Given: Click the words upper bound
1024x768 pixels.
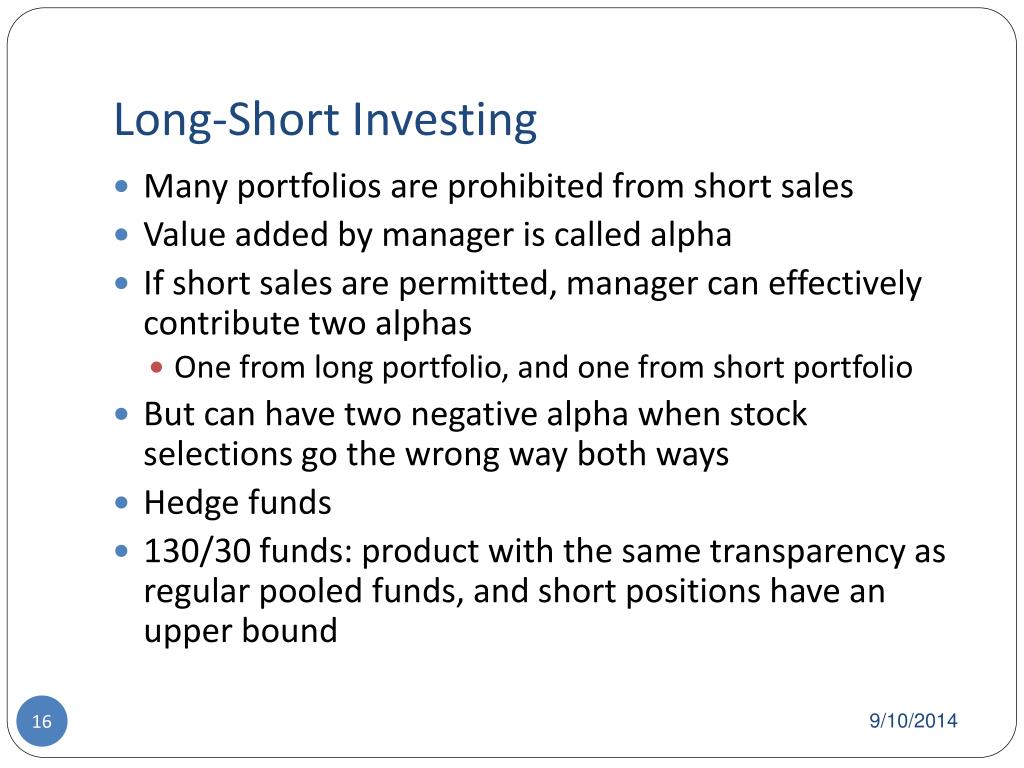Looking at the screenshot, I should (x=240, y=631).
